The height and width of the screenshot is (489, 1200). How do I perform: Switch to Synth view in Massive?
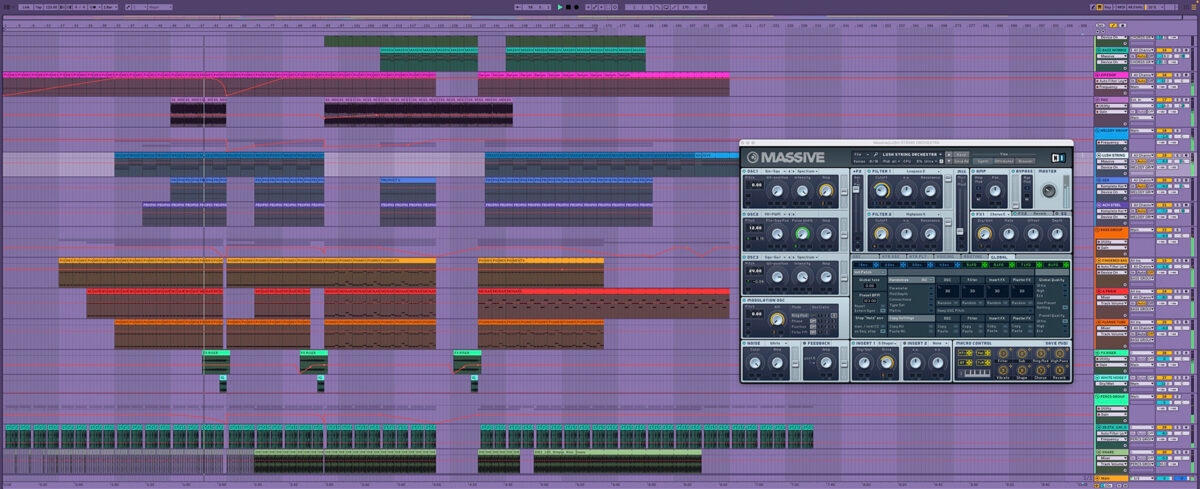[x=984, y=161]
